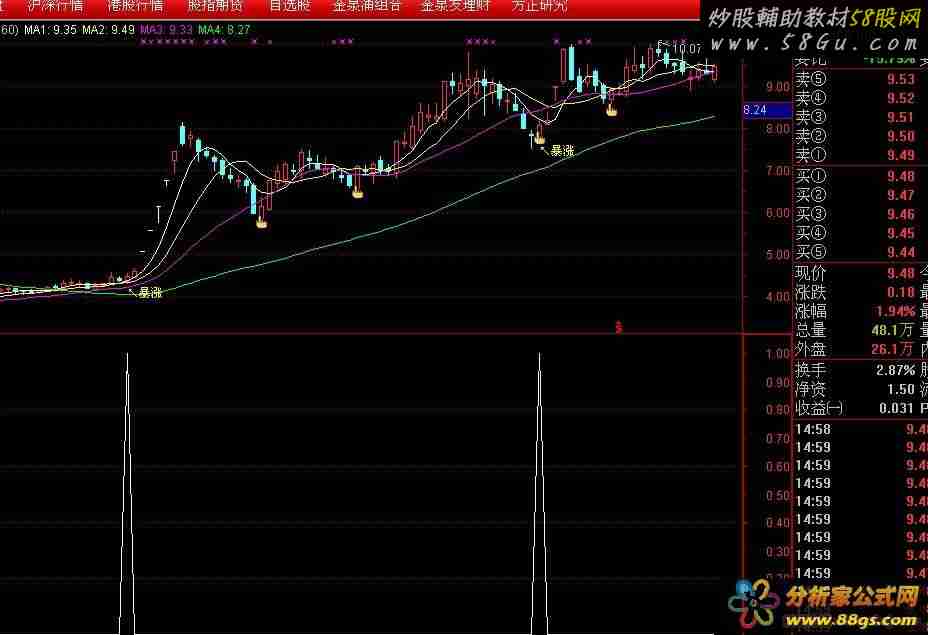The width and height of the screenshot is (928, 635).
Task: Click the 7.00 price axis label
Action: [778, 171]
